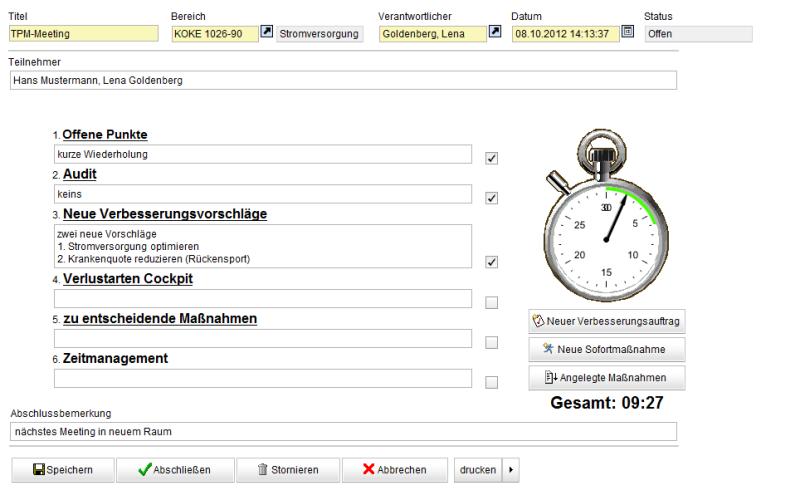Click the stopwatch graphic
800x500 pixels.
pyautogui.click(x=606, y=215)
